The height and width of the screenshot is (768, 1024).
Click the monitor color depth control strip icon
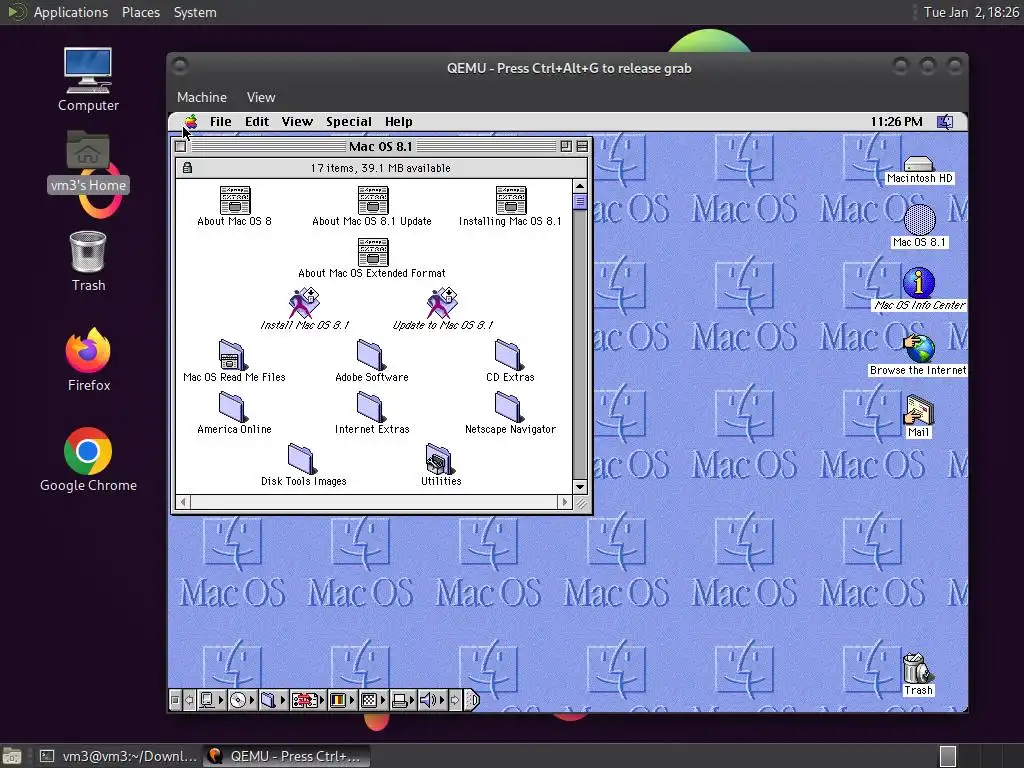pyautogui.click(x=338, y=701)
